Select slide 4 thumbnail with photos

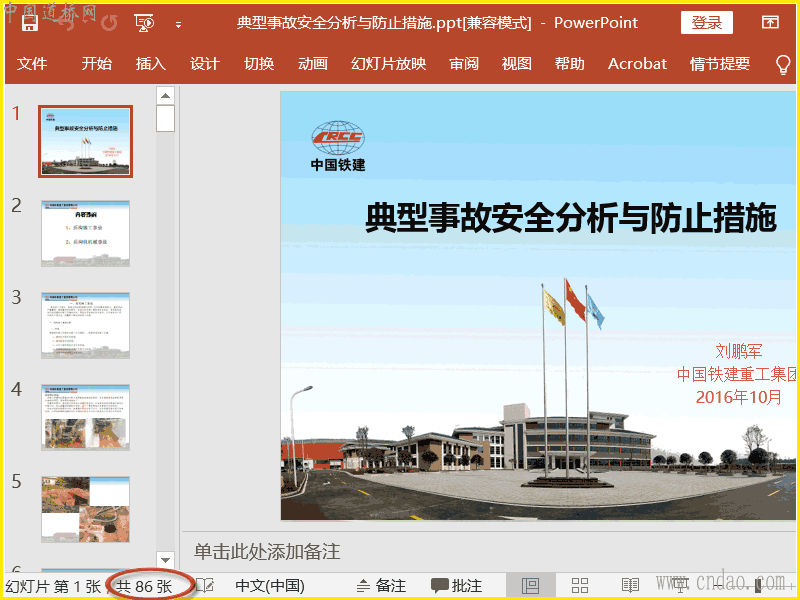pyautogui.click(x=85, y=417)
